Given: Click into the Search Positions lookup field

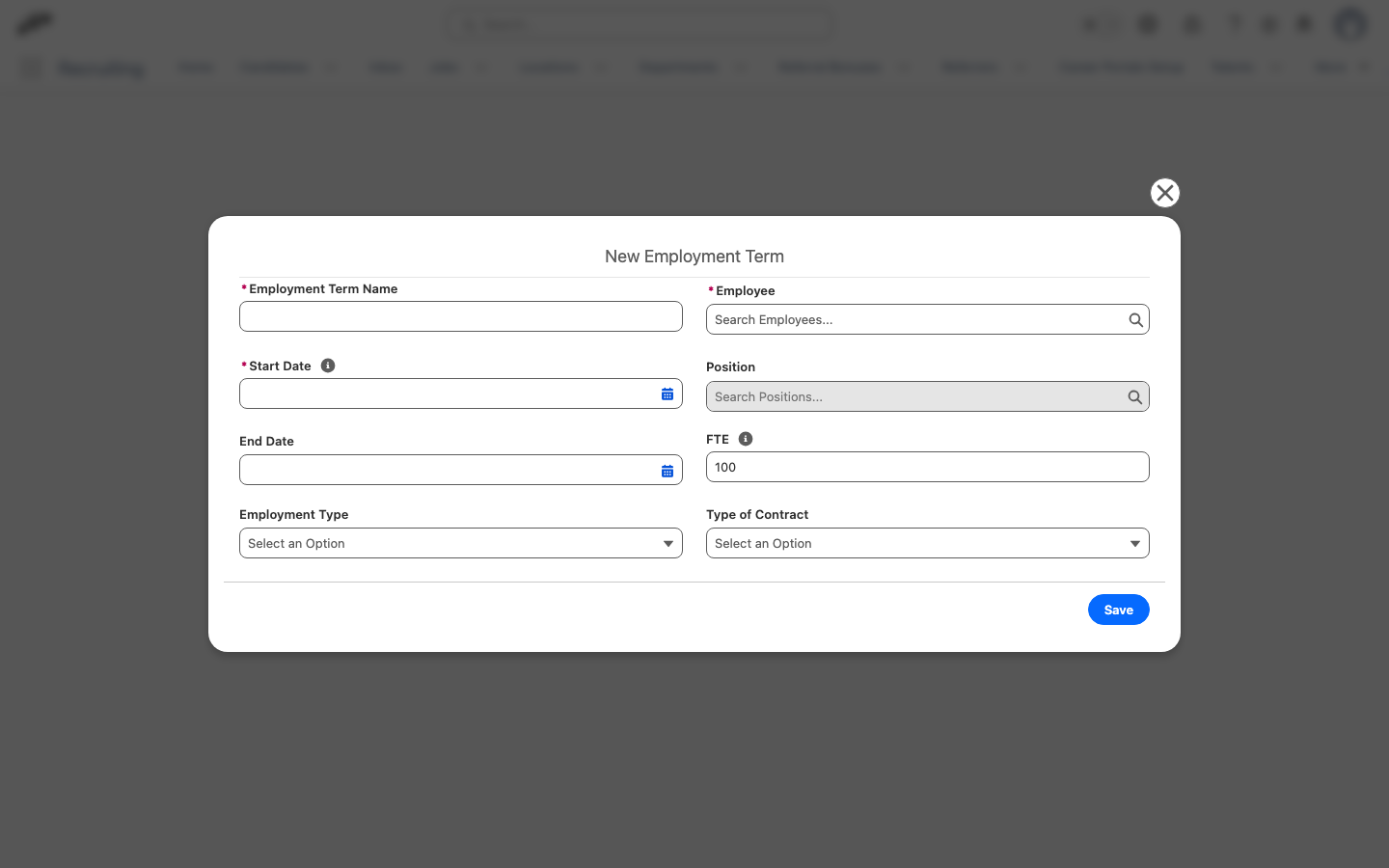Looking at the screenshot, I should pos(928,396).
